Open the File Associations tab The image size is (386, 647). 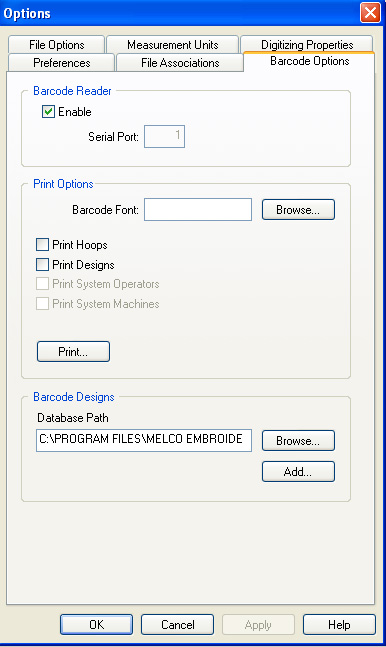pyautogui.click(x=180, y=62)
